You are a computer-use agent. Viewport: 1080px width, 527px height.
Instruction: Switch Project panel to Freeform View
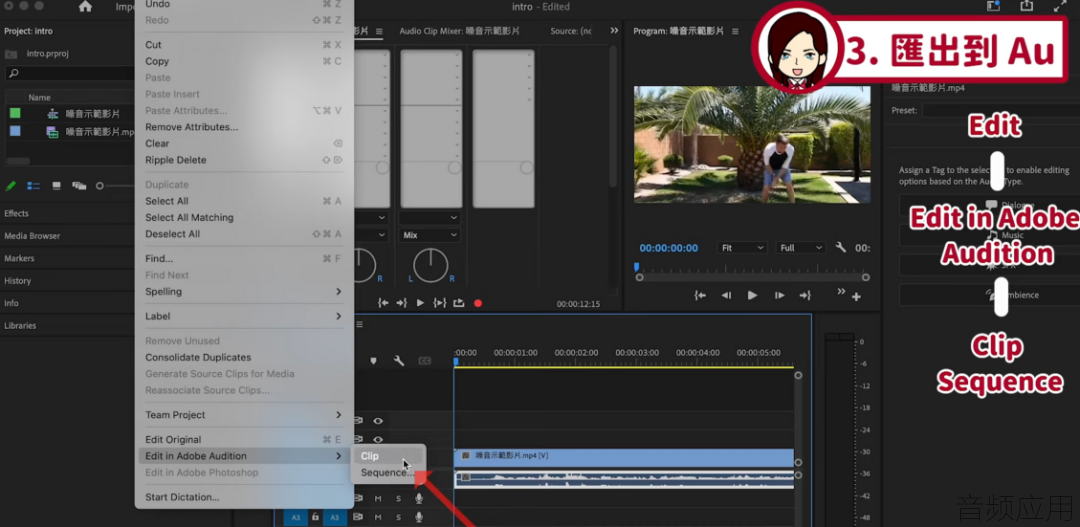click(x=79, y=186)
